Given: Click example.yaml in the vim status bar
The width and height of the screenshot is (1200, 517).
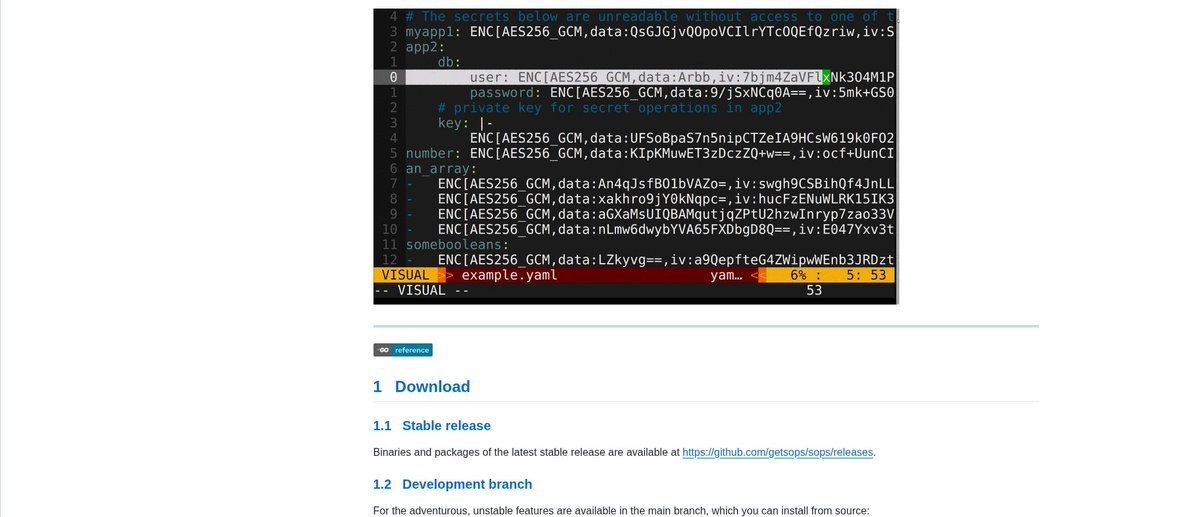Looking at the screenshot, I should coord(509,275).
